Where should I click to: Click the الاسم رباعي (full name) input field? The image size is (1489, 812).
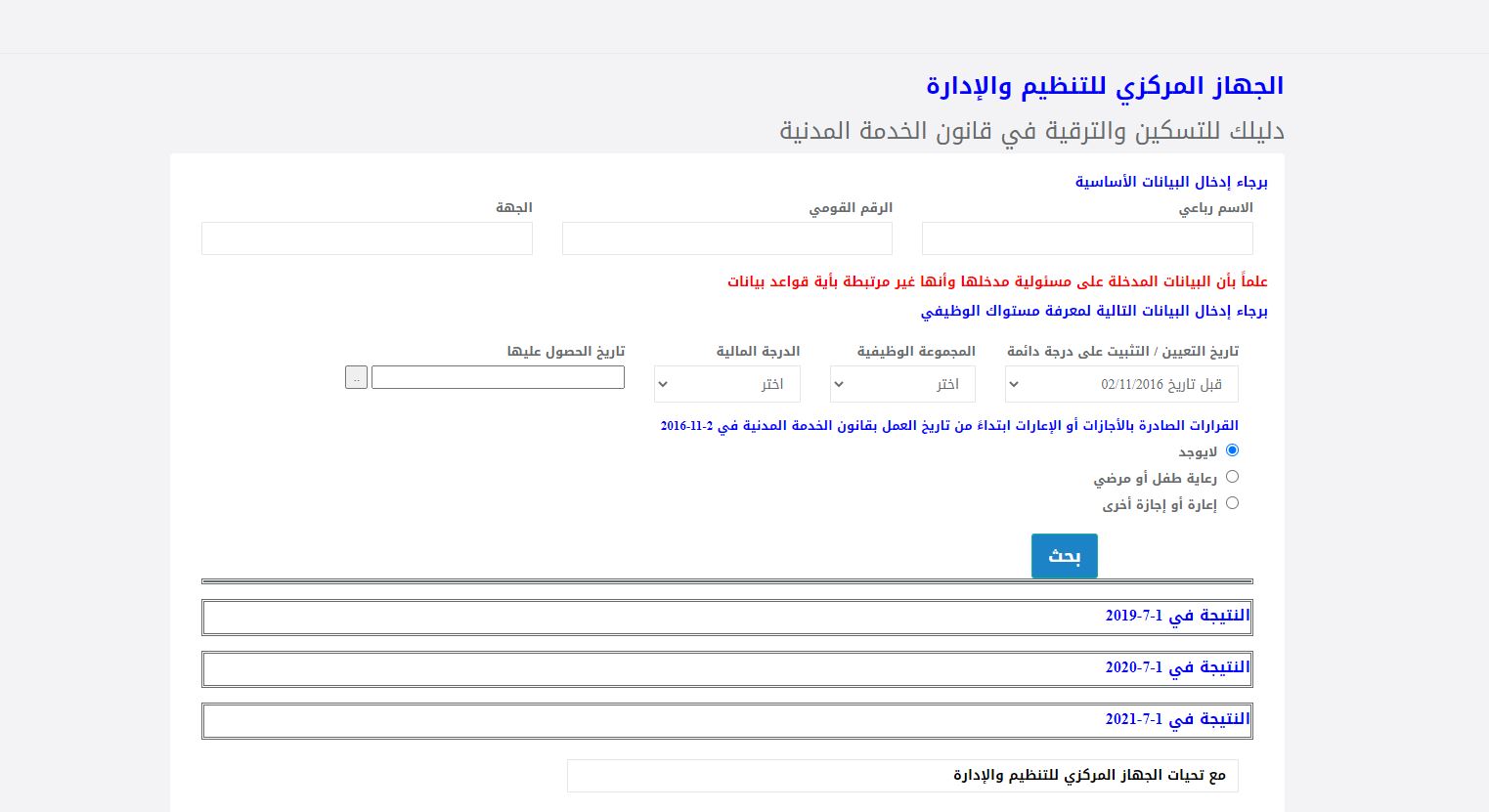pyautogui.click(x=1086, y=238)
